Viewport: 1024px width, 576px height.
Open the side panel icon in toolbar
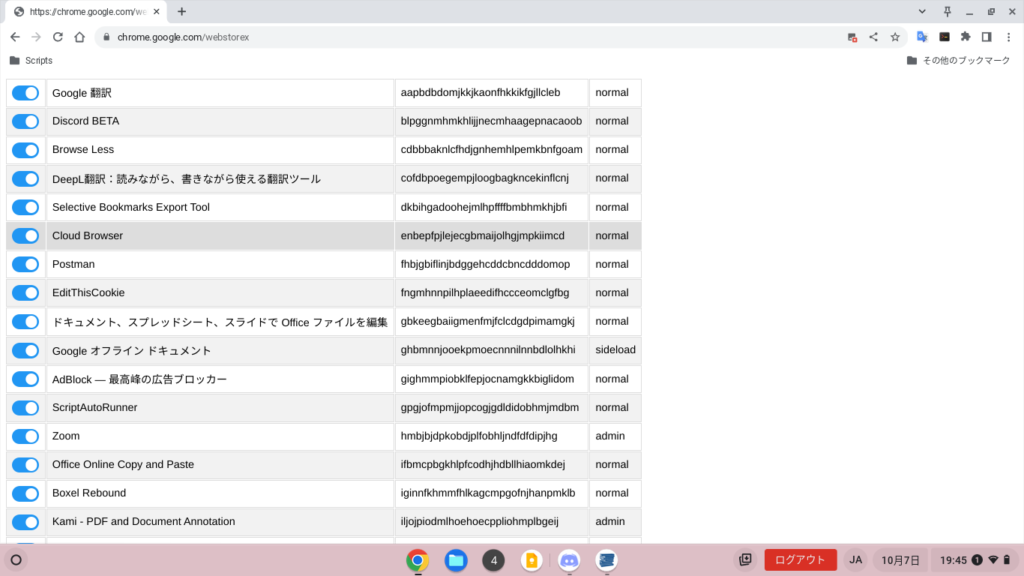click(x=986, y=37)
